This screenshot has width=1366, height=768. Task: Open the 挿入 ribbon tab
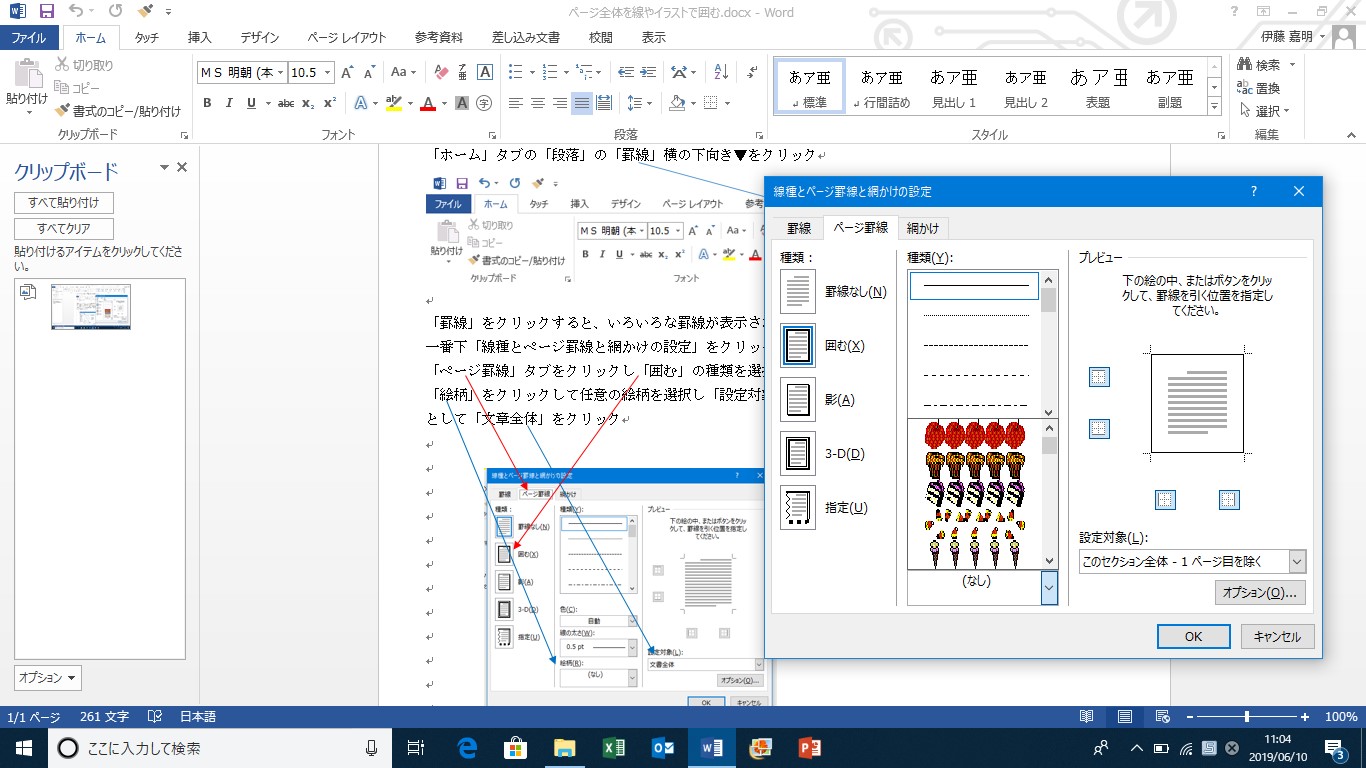(x=199, y=38)
